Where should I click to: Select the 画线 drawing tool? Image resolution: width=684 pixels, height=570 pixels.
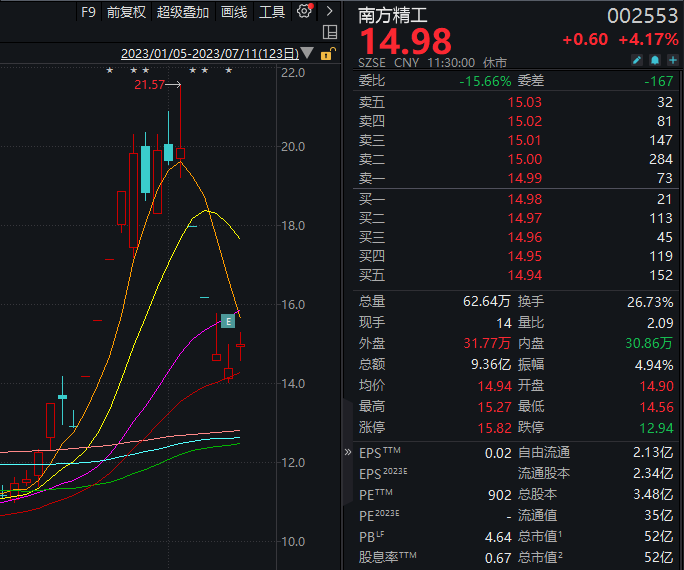234,12
